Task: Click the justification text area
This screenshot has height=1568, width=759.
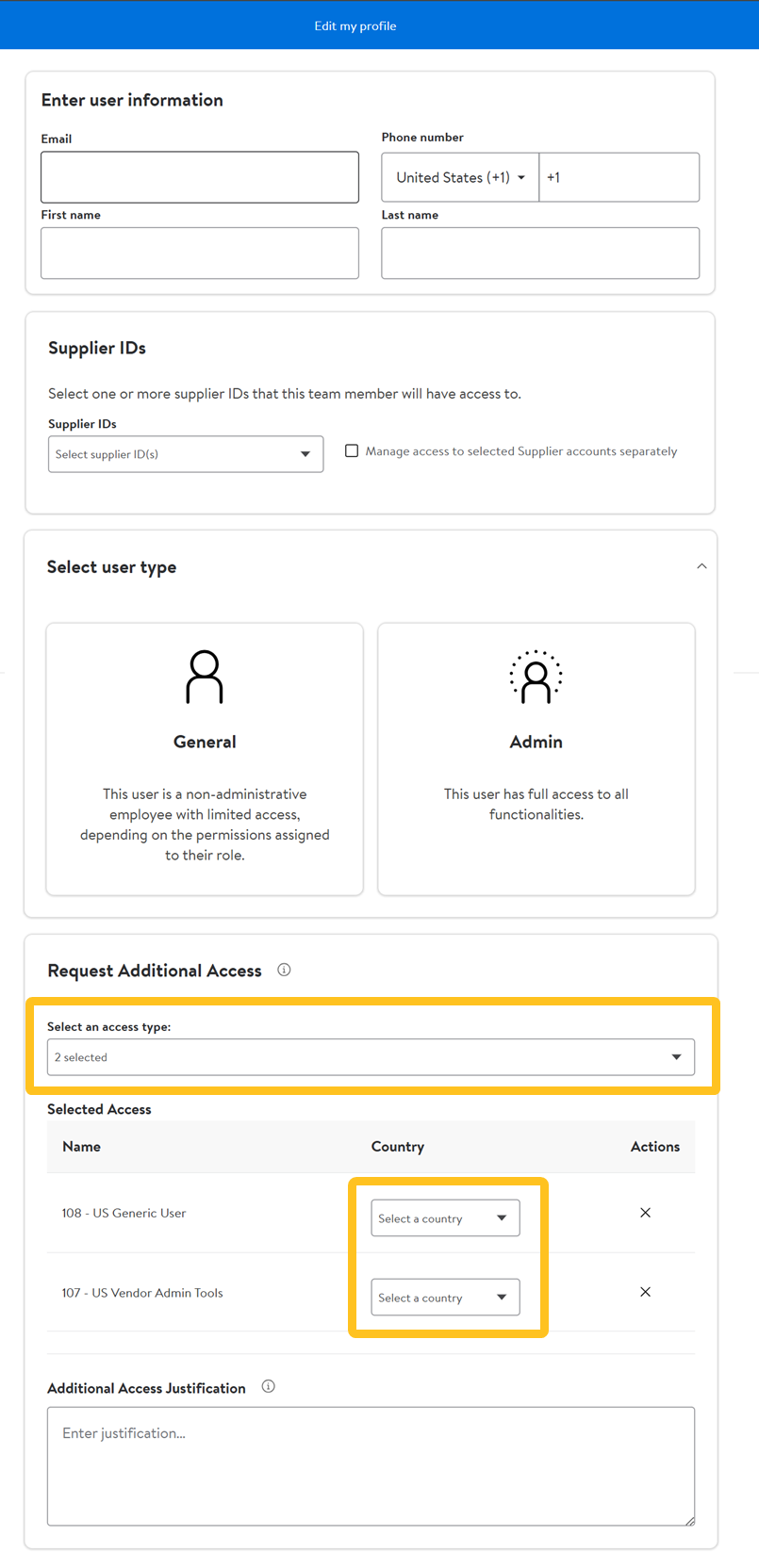Action: point(371,1465)
